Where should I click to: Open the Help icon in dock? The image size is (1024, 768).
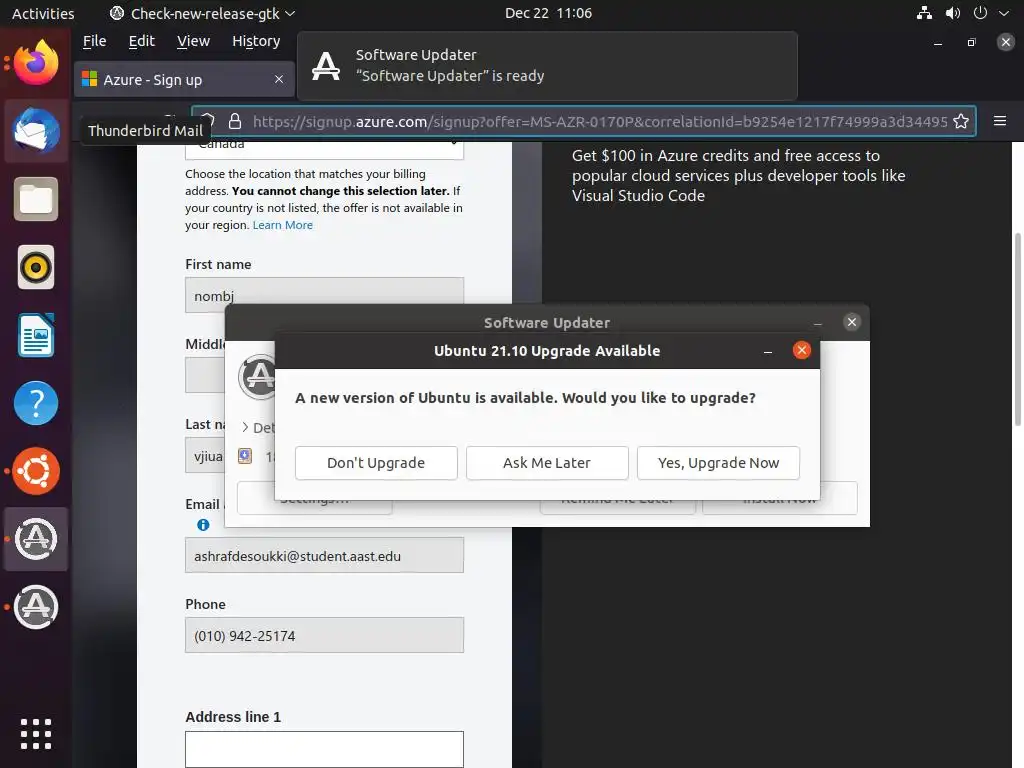coord(36,403)
